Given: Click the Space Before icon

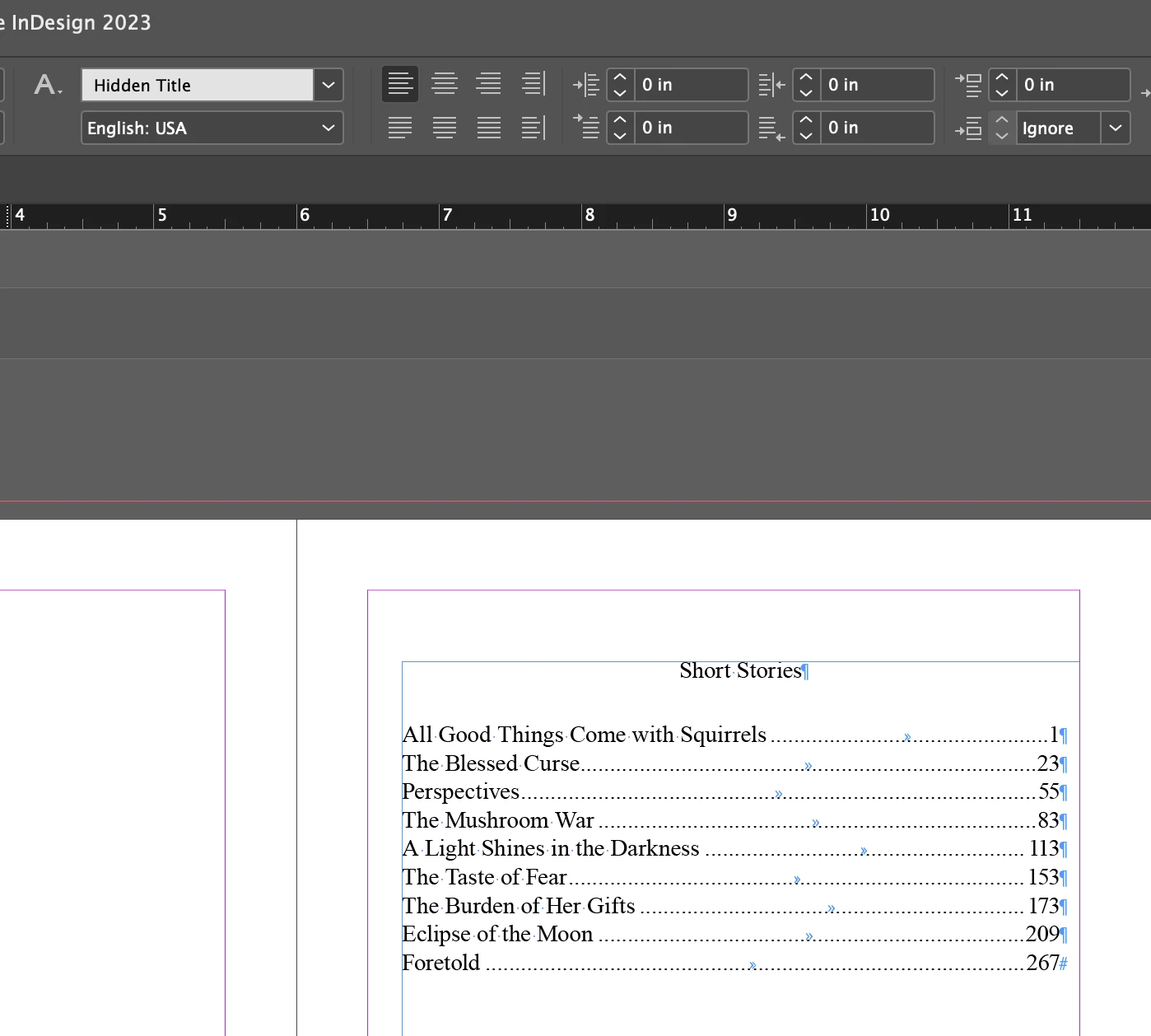Looking at the screenshot, I should pyautogui.click(x=968, y=85).
